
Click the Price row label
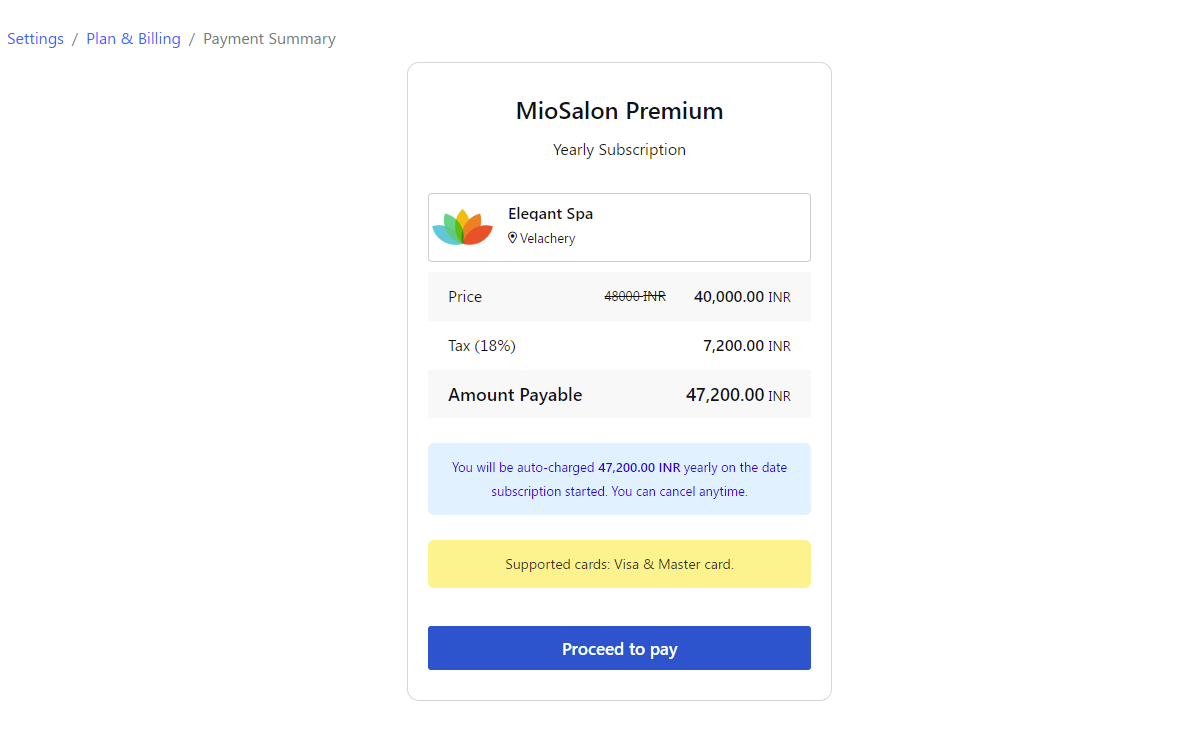tap(465, 297)
